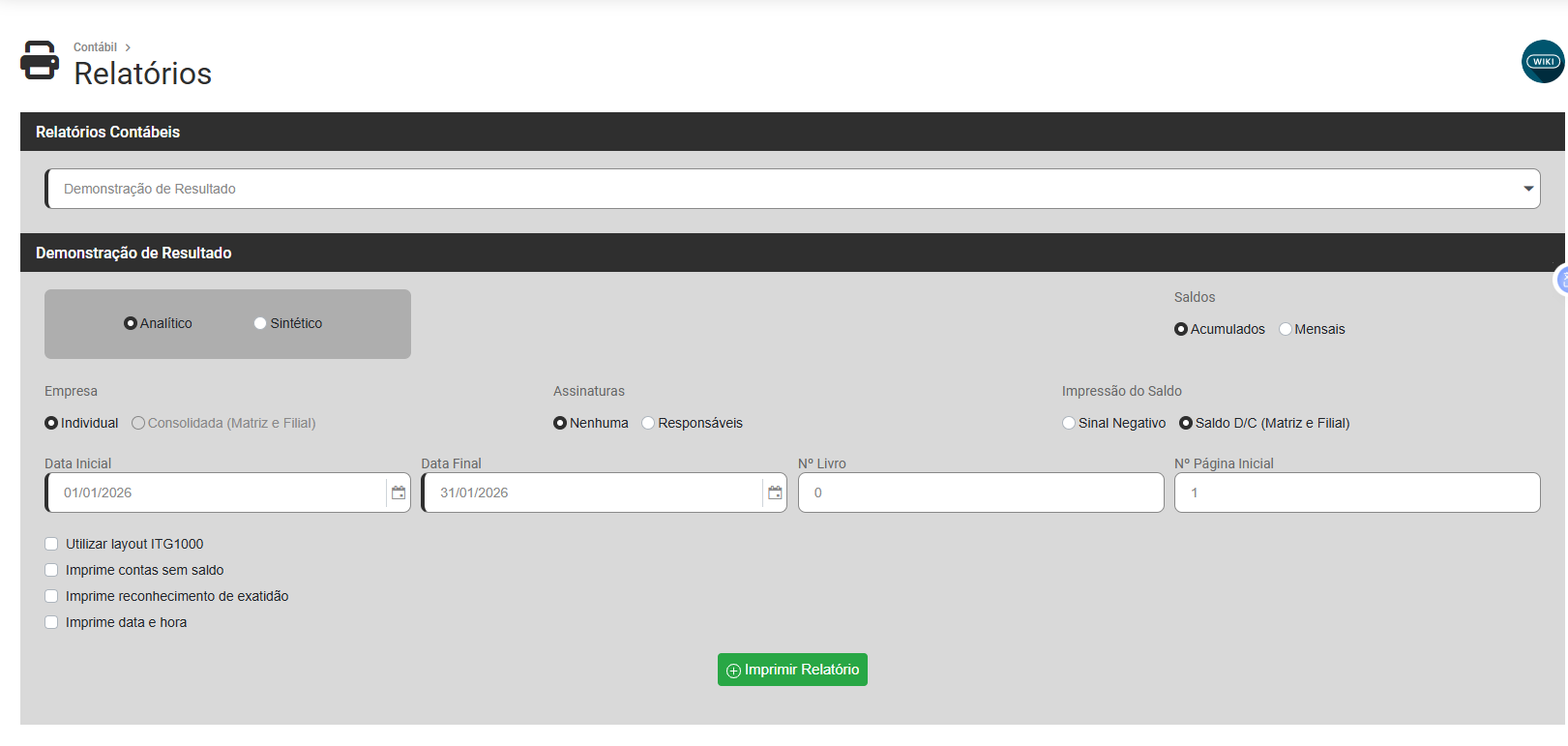Choose Saldo D/C (Matriz e Filial)

pos(1186,423)
